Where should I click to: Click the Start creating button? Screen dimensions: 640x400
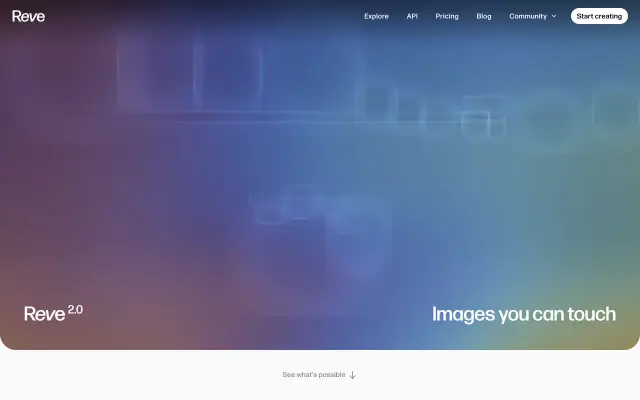click(x=599, y=16)
